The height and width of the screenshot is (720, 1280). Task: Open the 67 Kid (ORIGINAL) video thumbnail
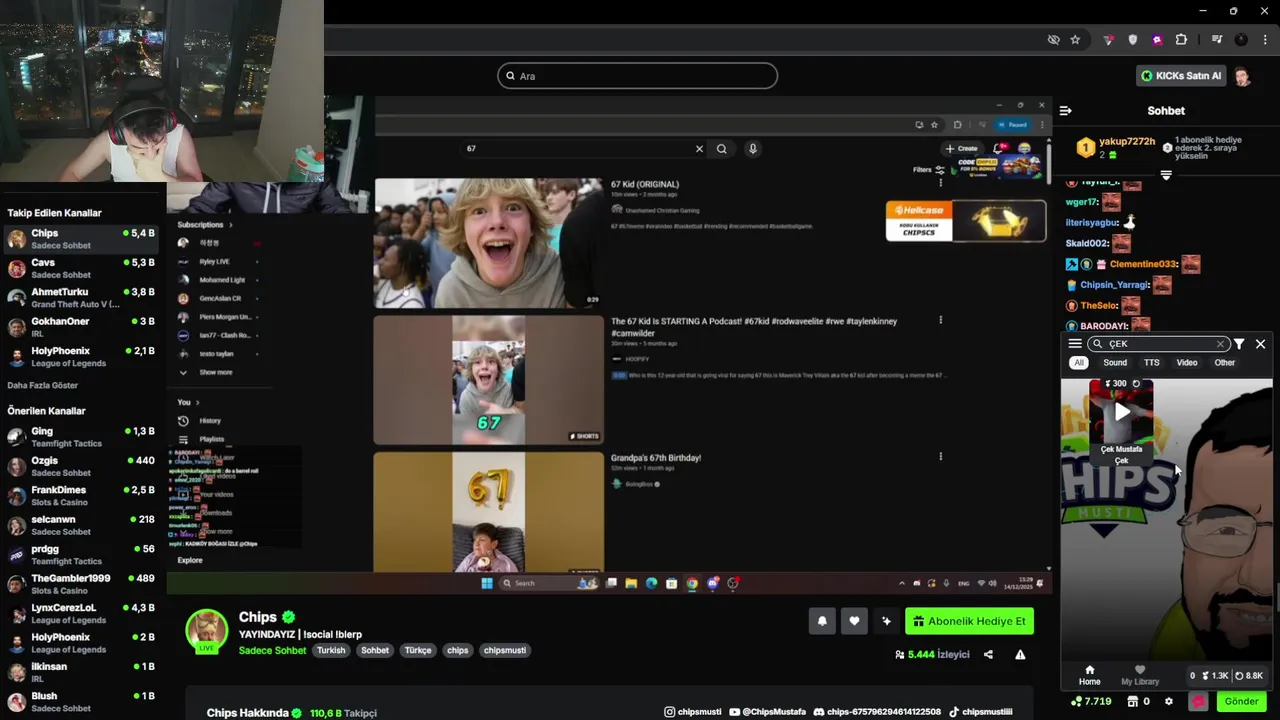(488, 243)
